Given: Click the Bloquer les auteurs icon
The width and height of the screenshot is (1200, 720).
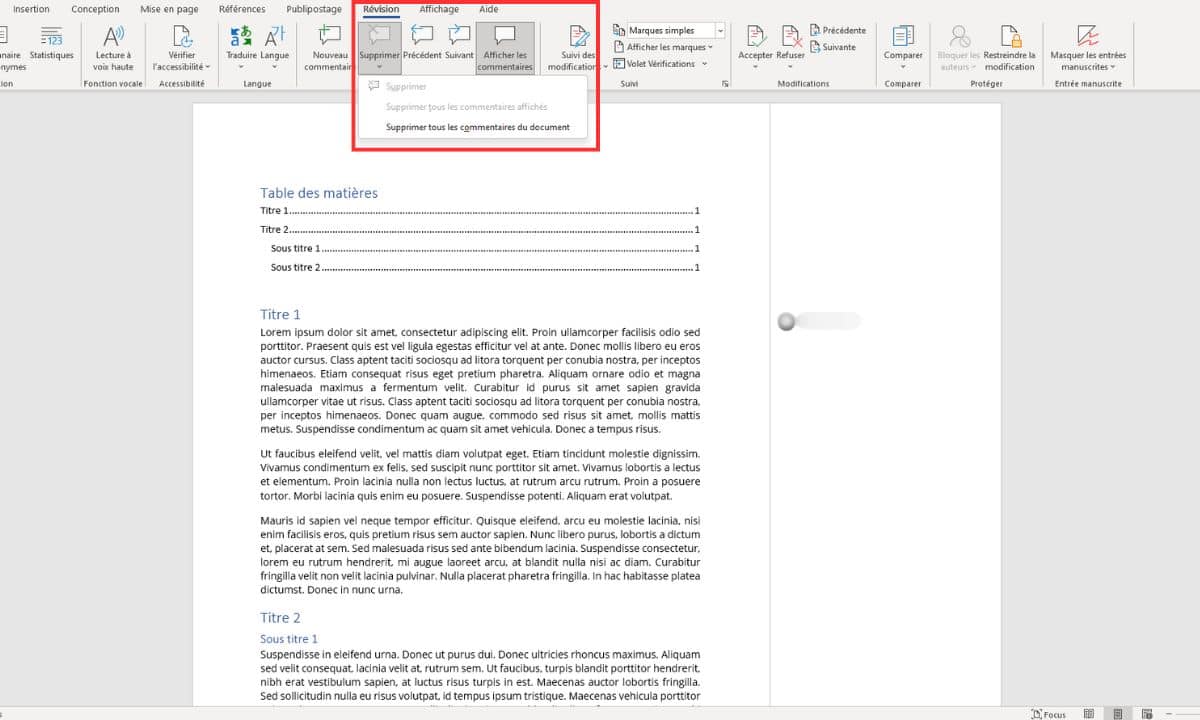Looking at the screenshot, I should (959, 37).
